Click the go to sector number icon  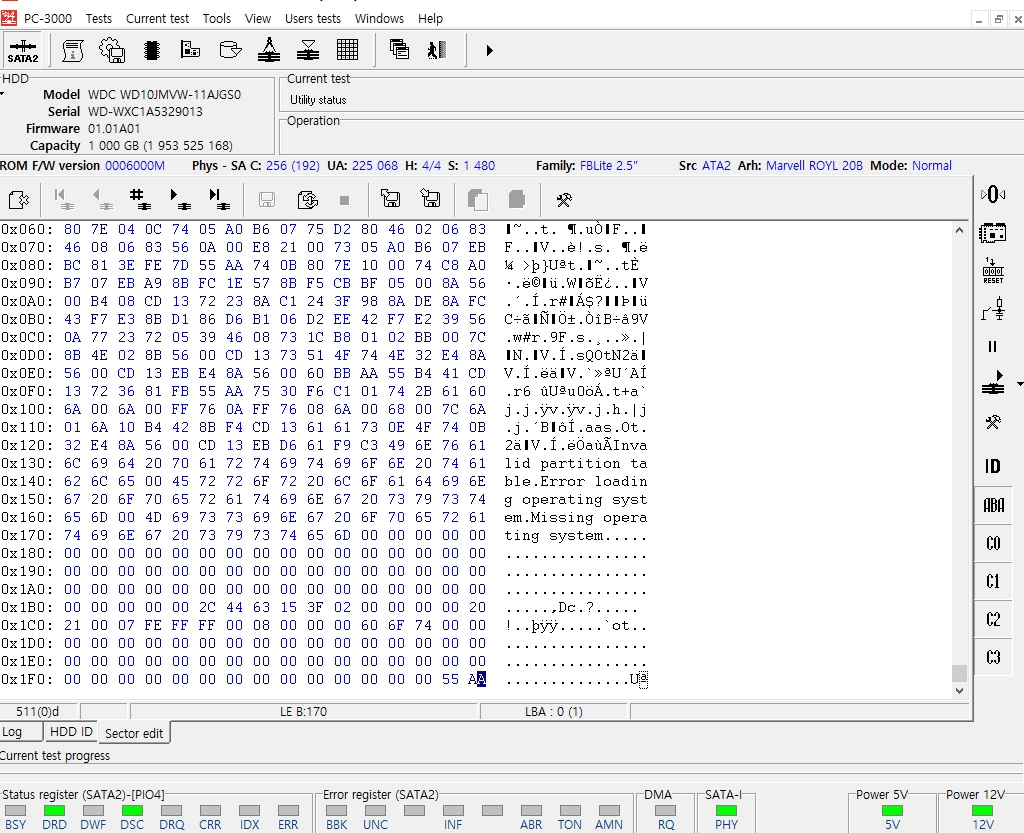coord(139,199)
